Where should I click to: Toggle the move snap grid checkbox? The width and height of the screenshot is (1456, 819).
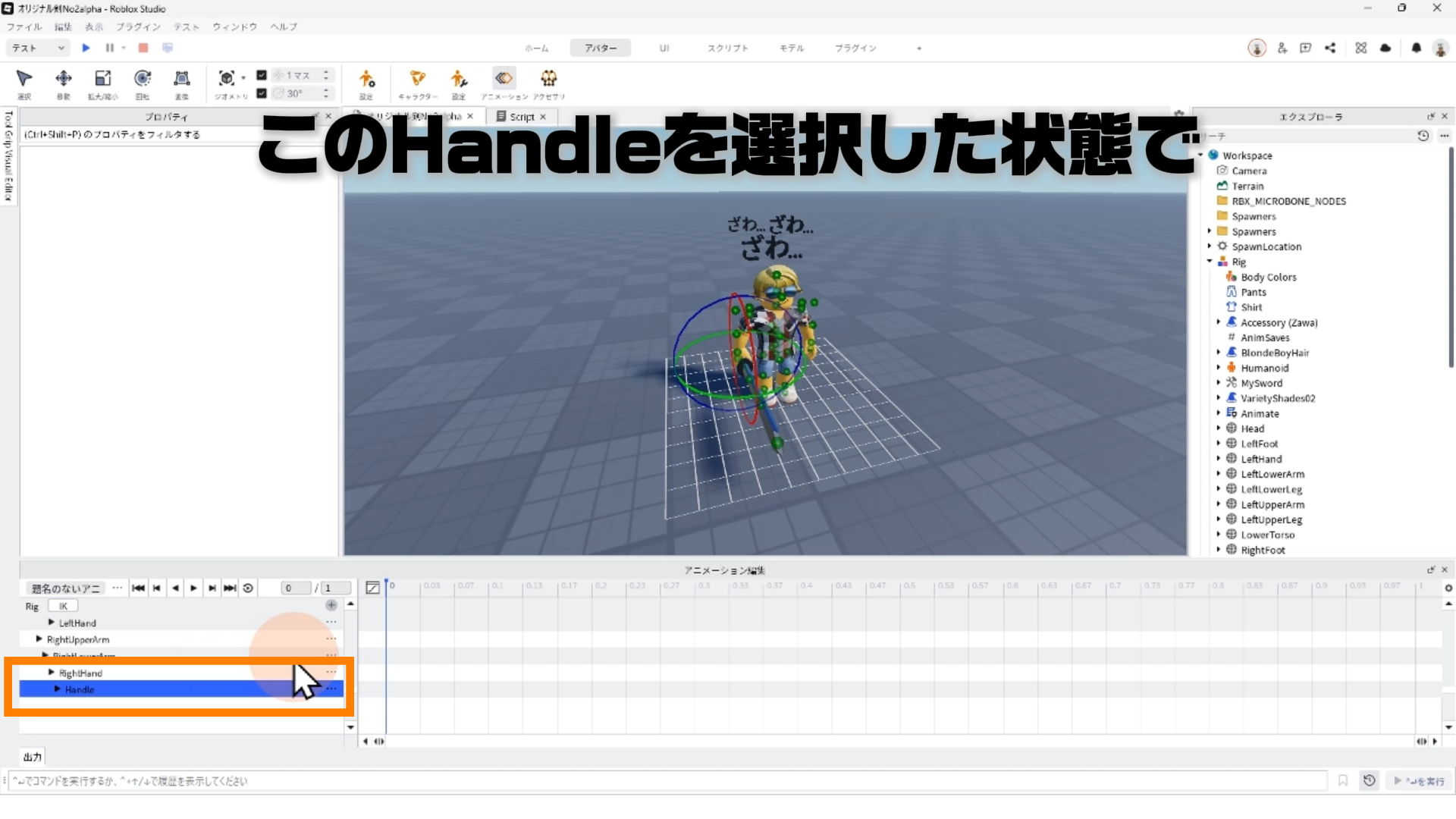262,75
